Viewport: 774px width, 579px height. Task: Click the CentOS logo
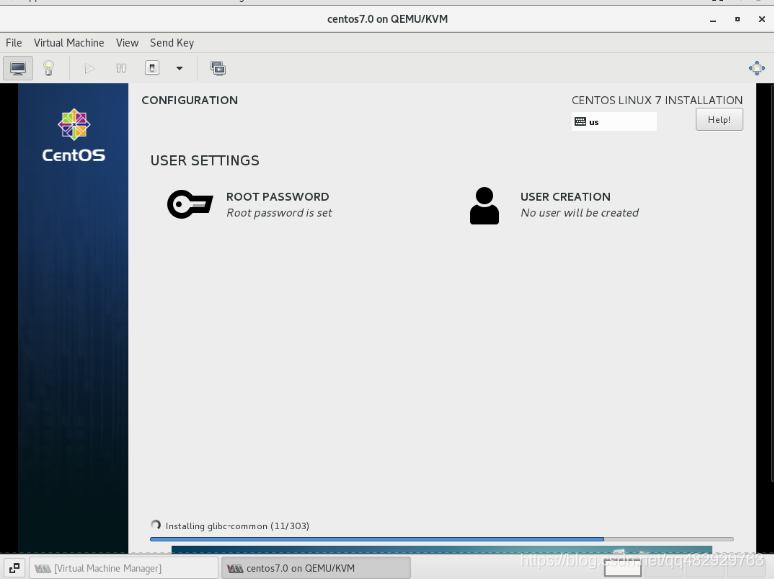tap(74, 135)
